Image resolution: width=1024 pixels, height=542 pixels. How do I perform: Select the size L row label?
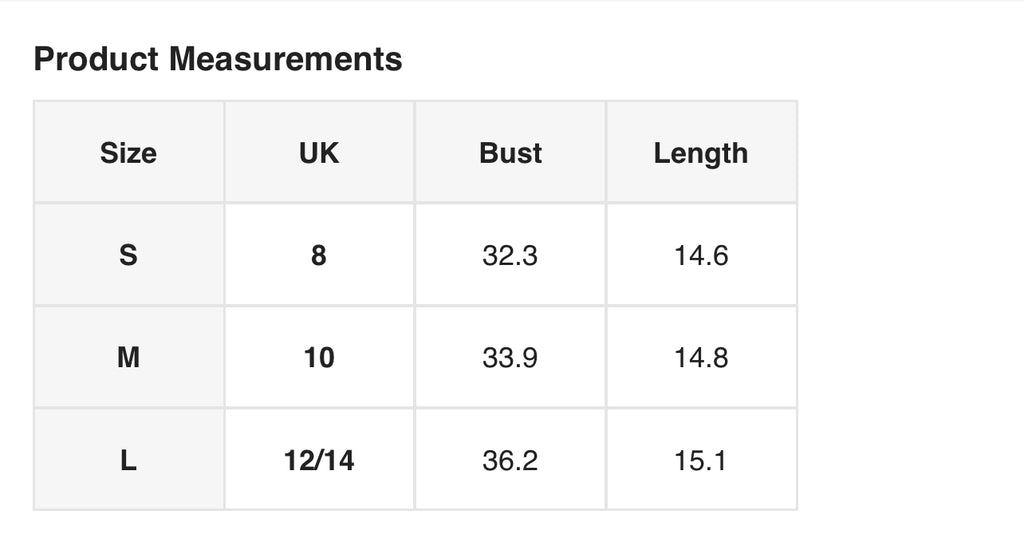point(129,460)
